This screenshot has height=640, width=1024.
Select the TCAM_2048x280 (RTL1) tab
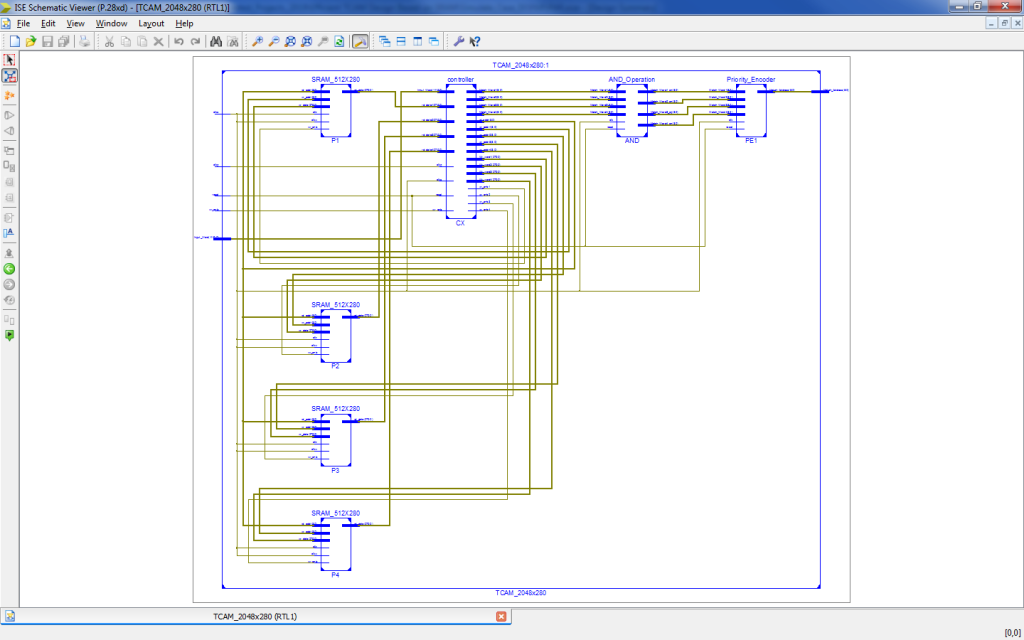253,616
